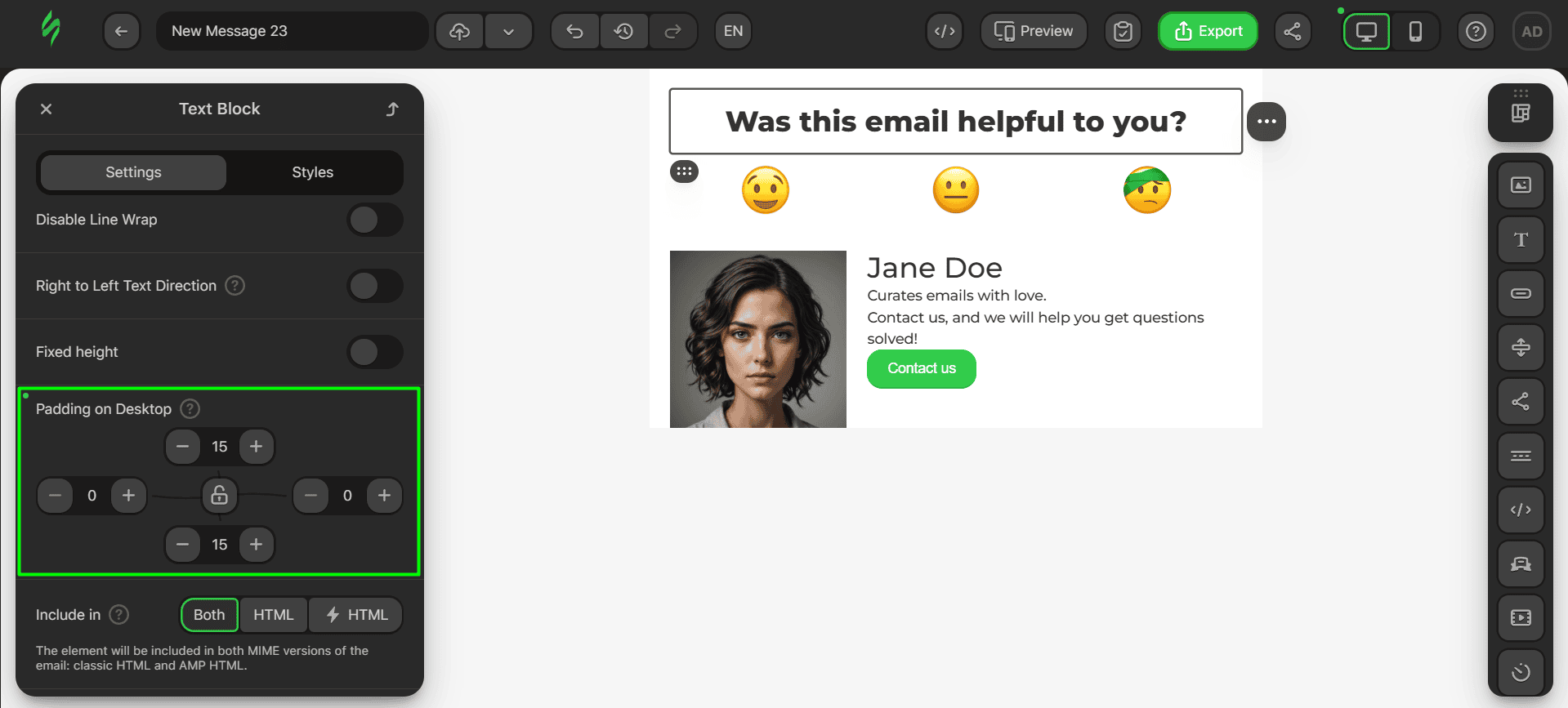Turn on Fixed height switch

tap(374, 352)
